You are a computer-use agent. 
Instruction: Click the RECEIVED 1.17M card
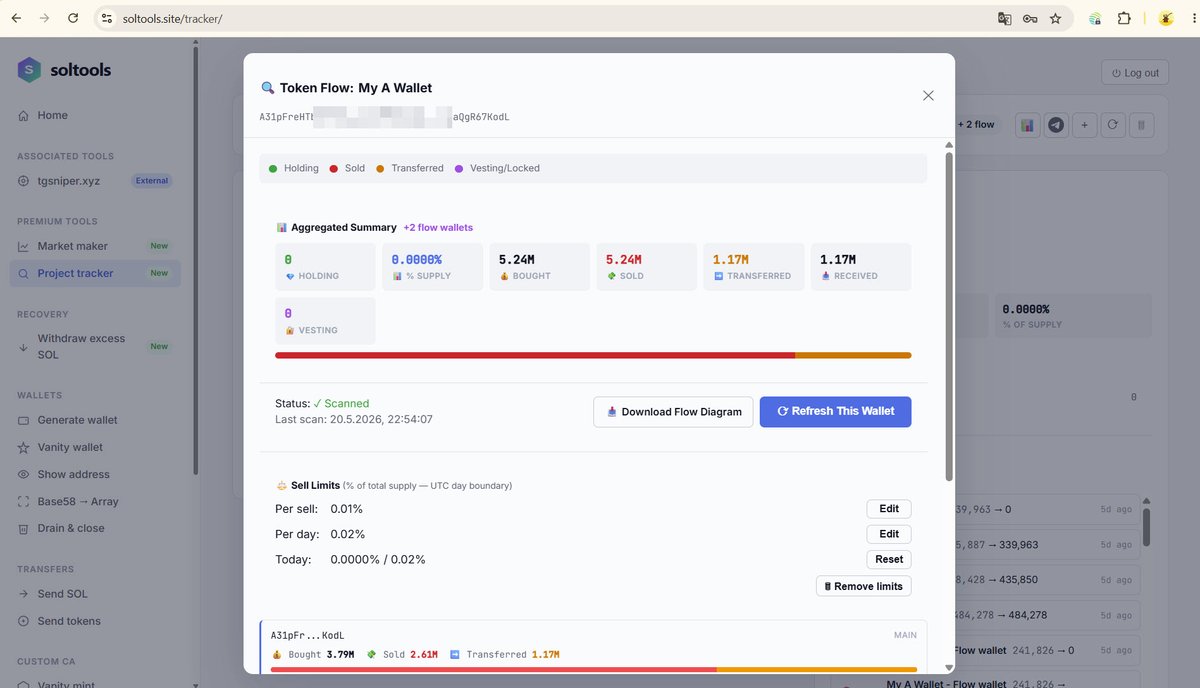861,267
